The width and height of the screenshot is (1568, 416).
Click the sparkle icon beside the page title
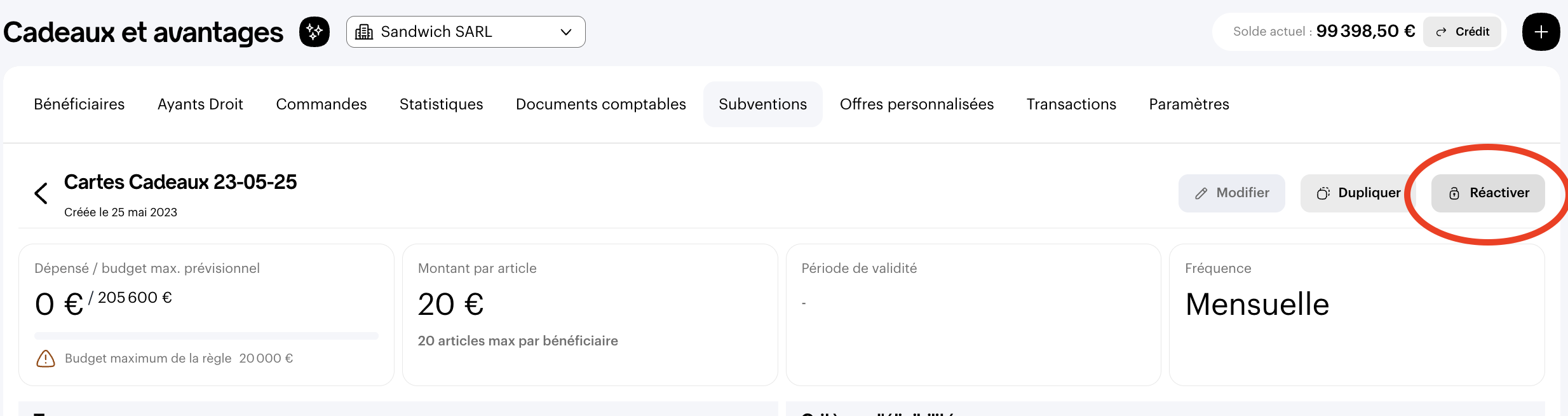pos(314,32)
